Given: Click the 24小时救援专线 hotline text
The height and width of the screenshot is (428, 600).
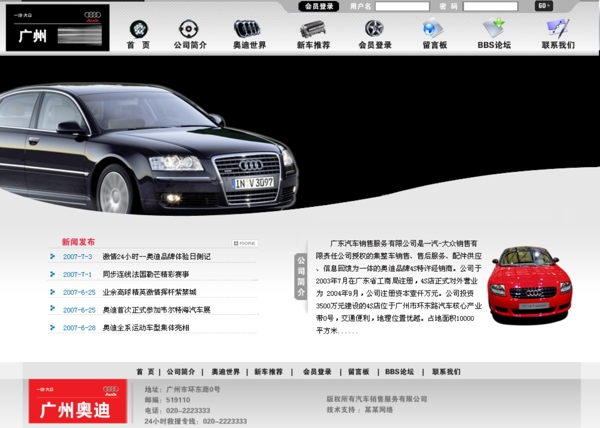Looking at the screenshot, I should (196, 421).
